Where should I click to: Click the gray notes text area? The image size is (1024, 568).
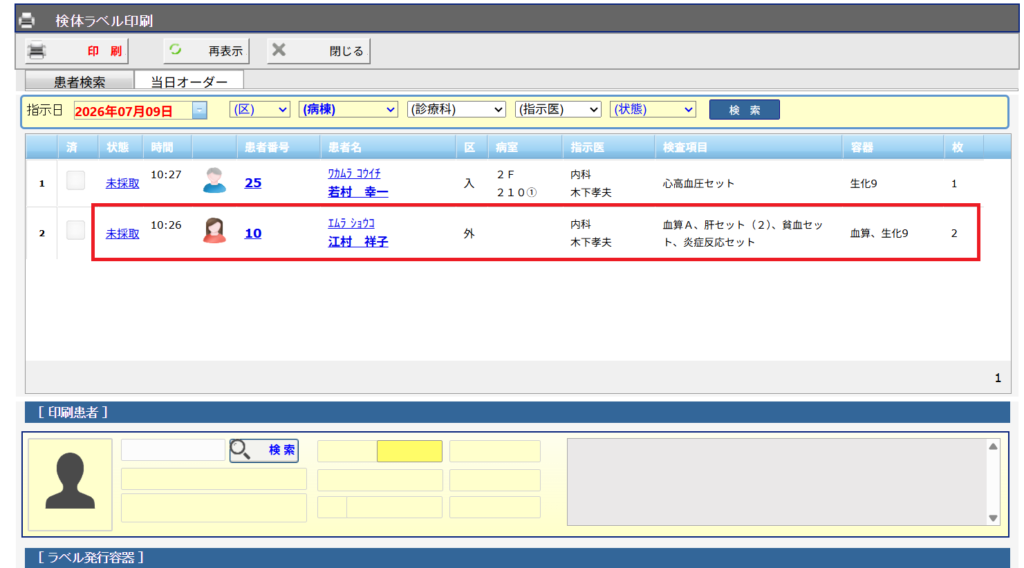[x=777, y=482]
